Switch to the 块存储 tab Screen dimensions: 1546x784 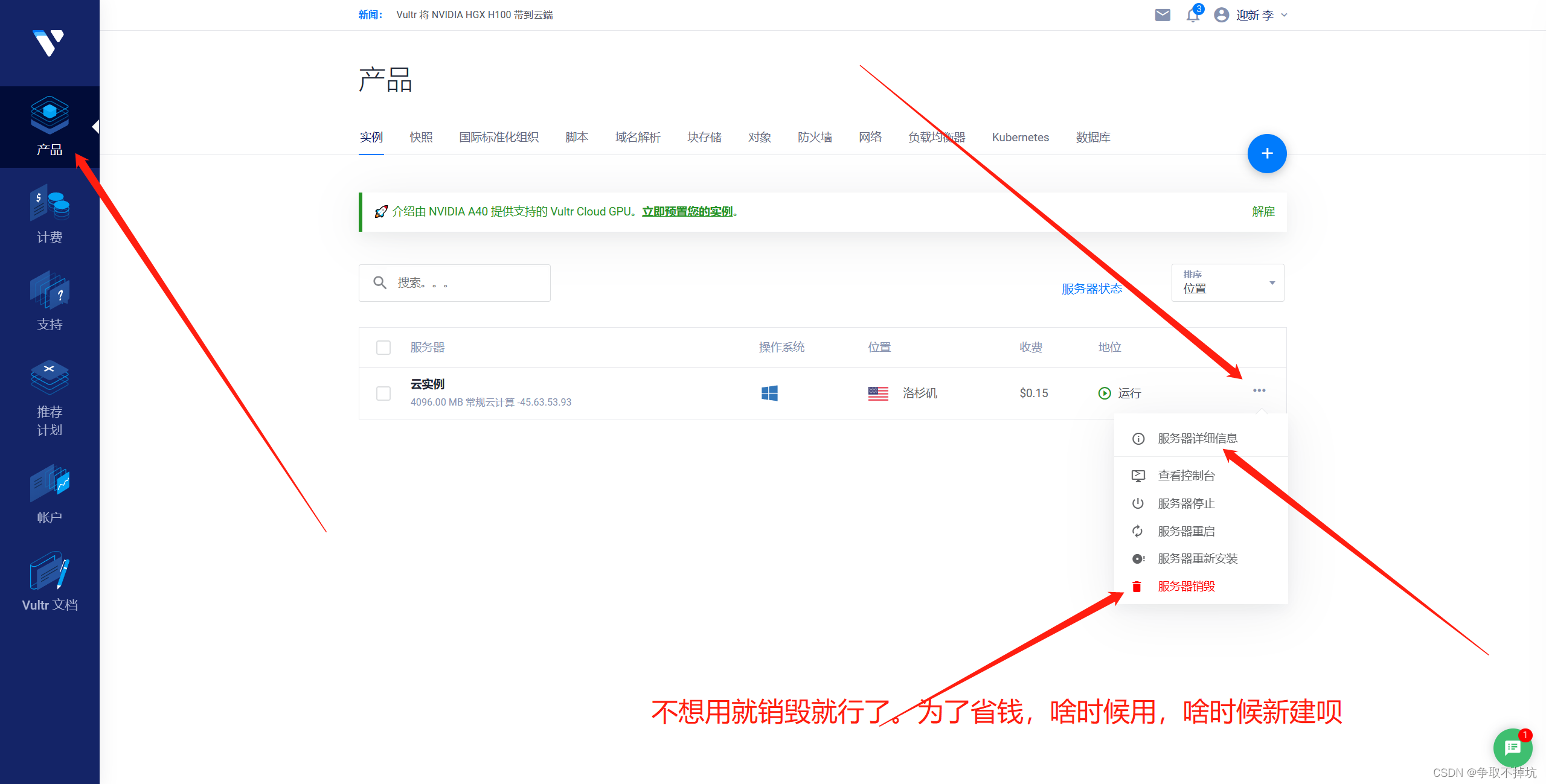click(x=704, y=138)
